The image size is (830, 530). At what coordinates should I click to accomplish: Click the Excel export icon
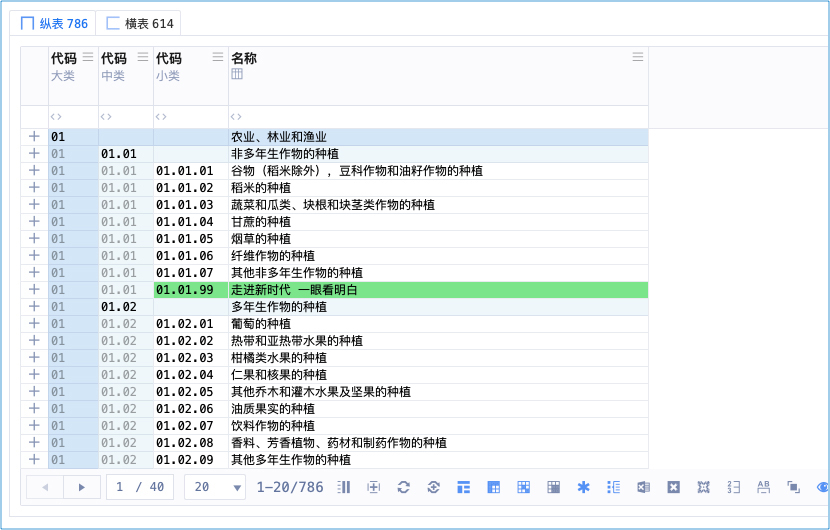point(643,487)
